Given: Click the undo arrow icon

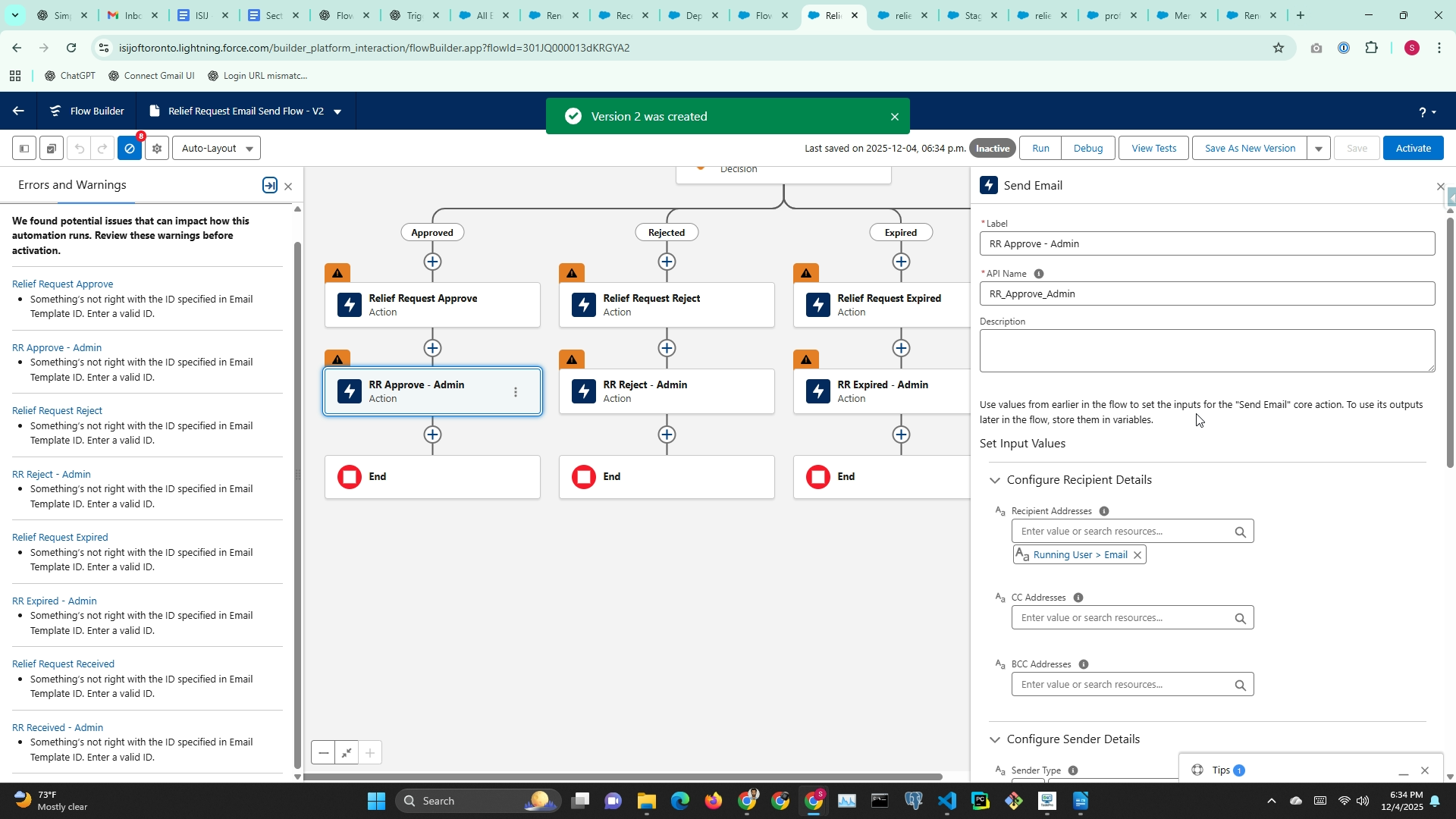Looking at the screenshot, I should tap(79, 149).
